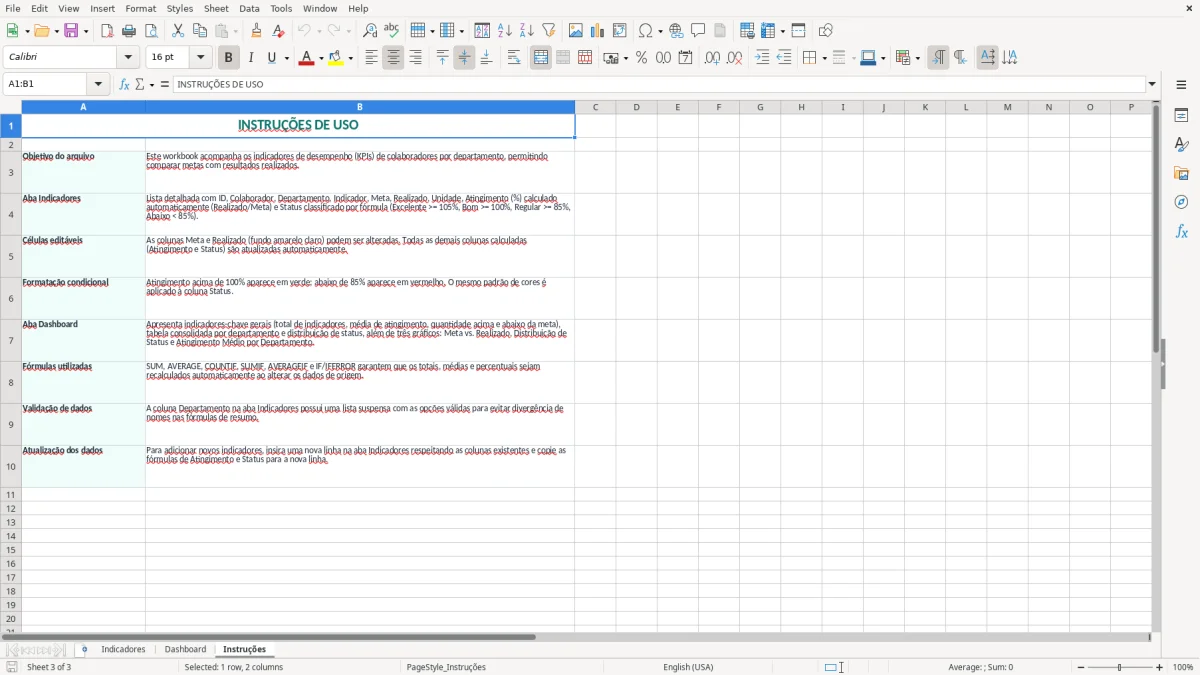Toggle Align Left

pyautogui.click(x=371, y=58)
